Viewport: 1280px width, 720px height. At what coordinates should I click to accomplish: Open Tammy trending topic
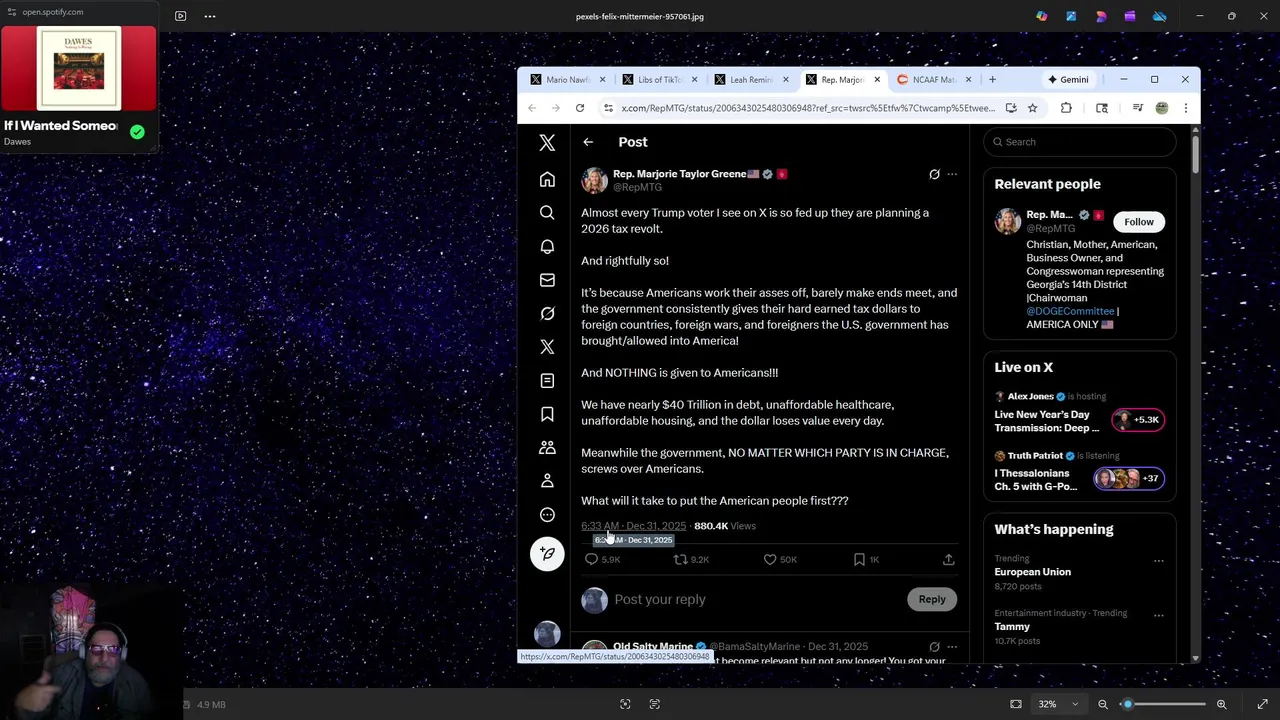[x=1012, y=627]
